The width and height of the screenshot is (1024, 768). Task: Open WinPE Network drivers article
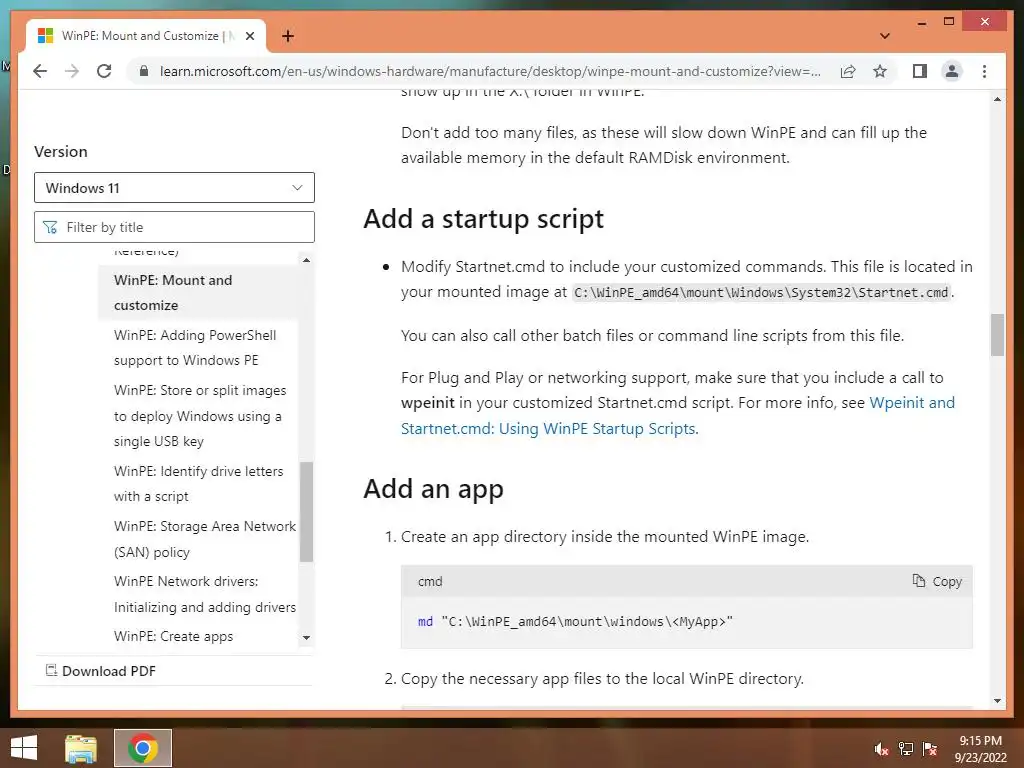[x=204, y=594]
